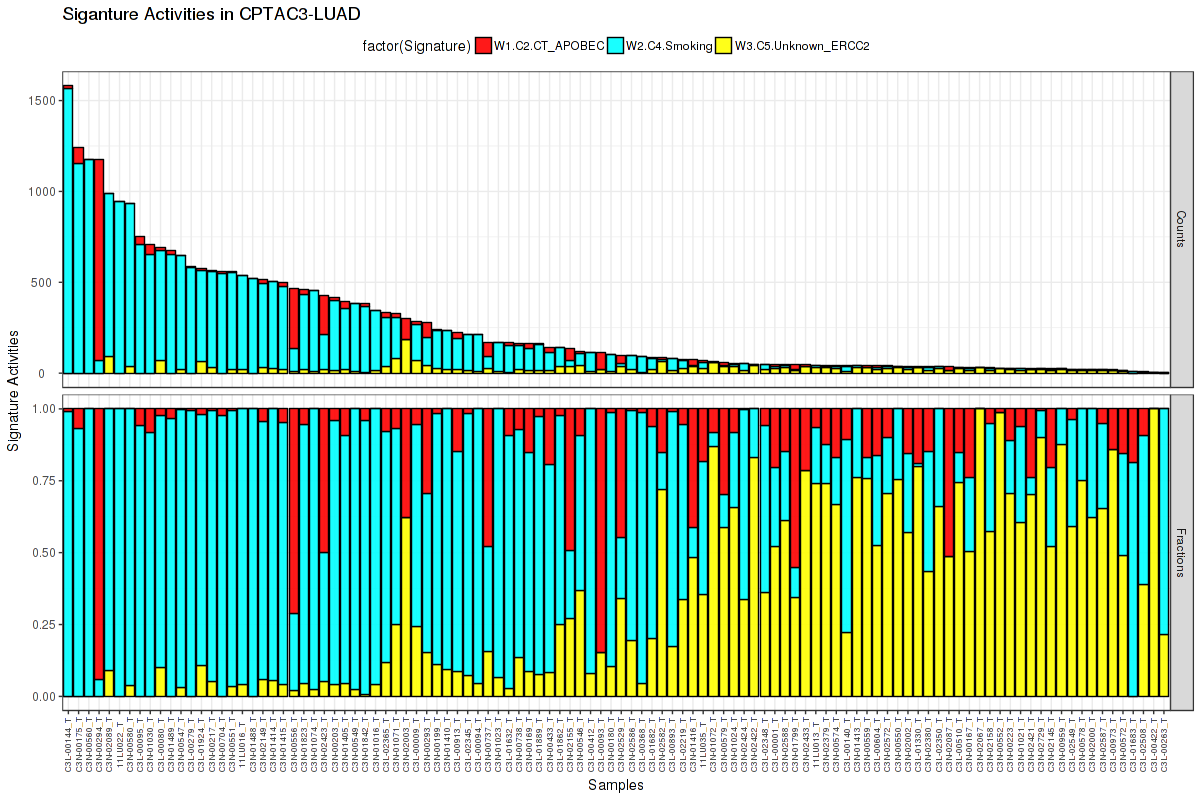This screenshot has width=1200, height=800.
Task: Select the Fractions facet strip label
Action: coord(1181,552)
